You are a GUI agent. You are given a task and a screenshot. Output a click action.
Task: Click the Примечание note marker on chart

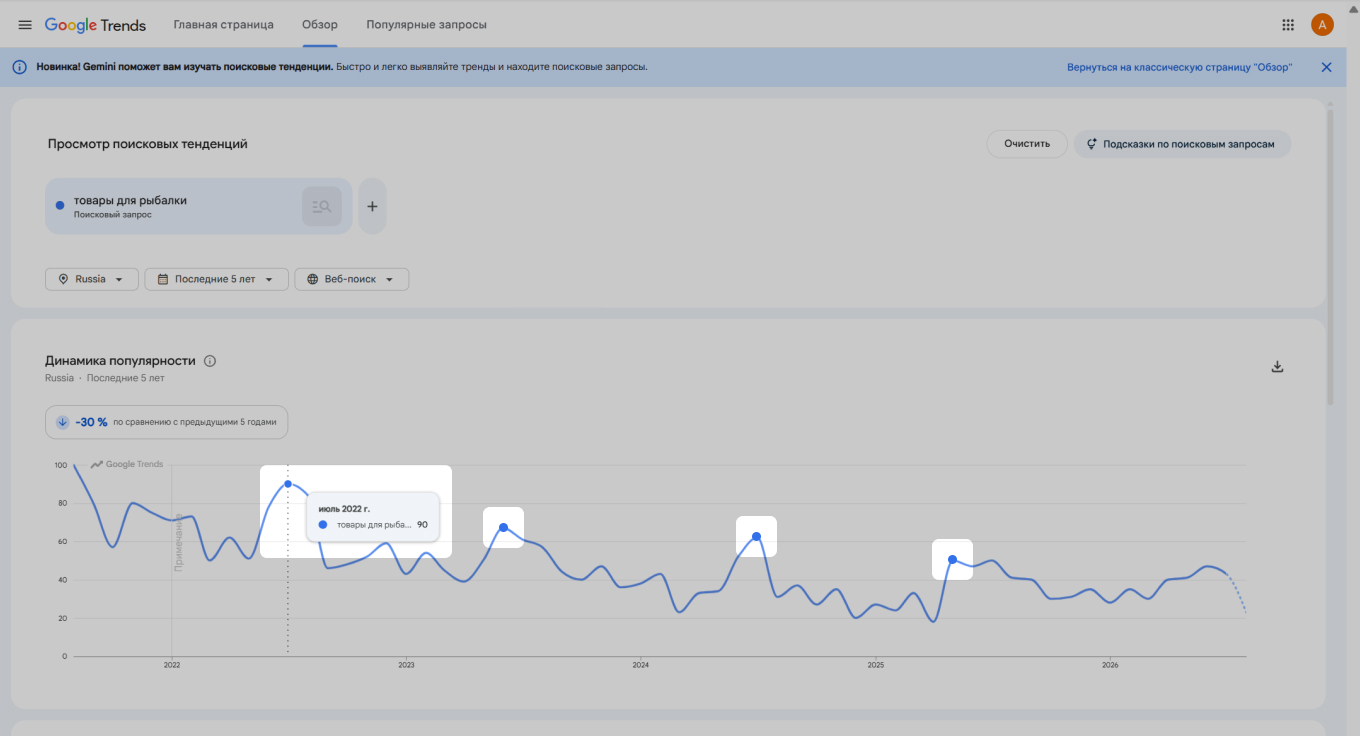coord(179,541)
